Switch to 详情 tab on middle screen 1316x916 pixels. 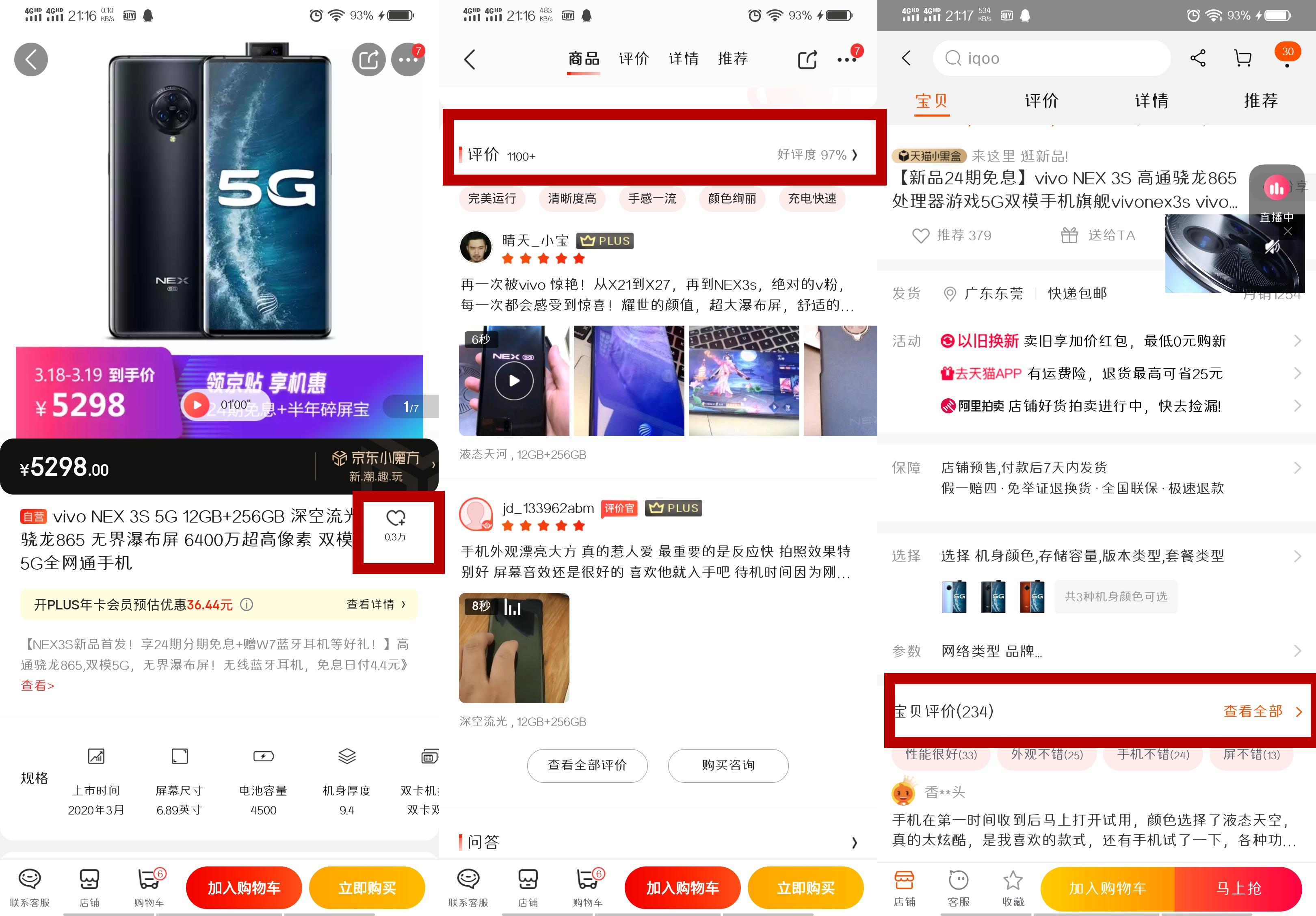pyautogui.click(x=683, y=58)
